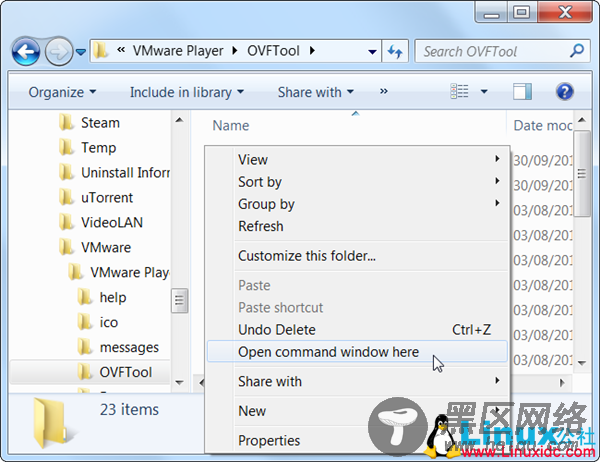Expand arrow after OVFTool breadcrumb
The height and width of the screenshot is (462, 600).
click(312, 51)
